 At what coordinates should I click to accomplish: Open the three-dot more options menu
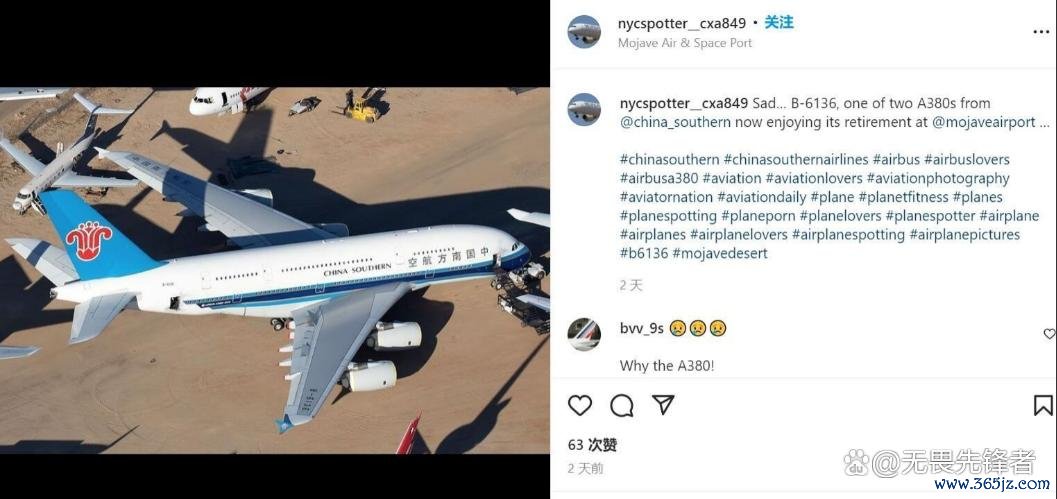click(x=1041, y=32)
